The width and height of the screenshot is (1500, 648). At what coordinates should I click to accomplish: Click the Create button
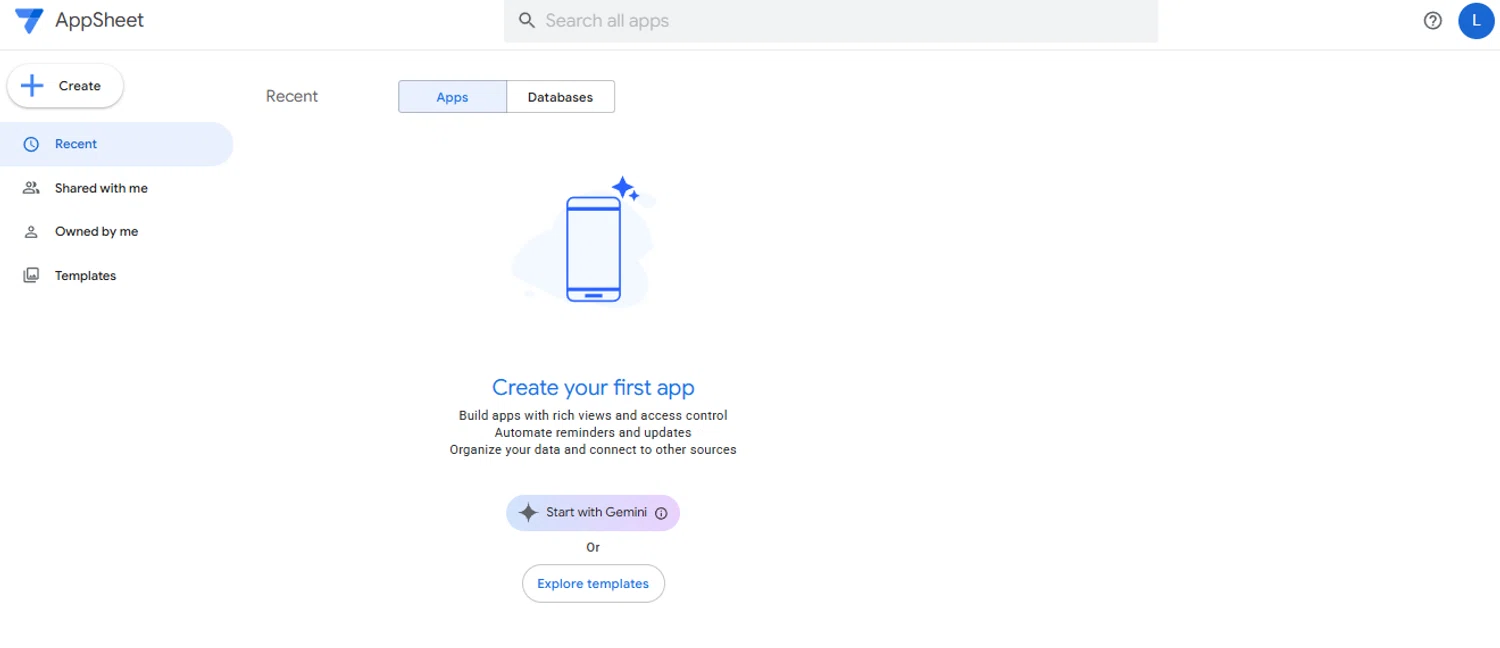pyautogui.click(x=65, y=86)
